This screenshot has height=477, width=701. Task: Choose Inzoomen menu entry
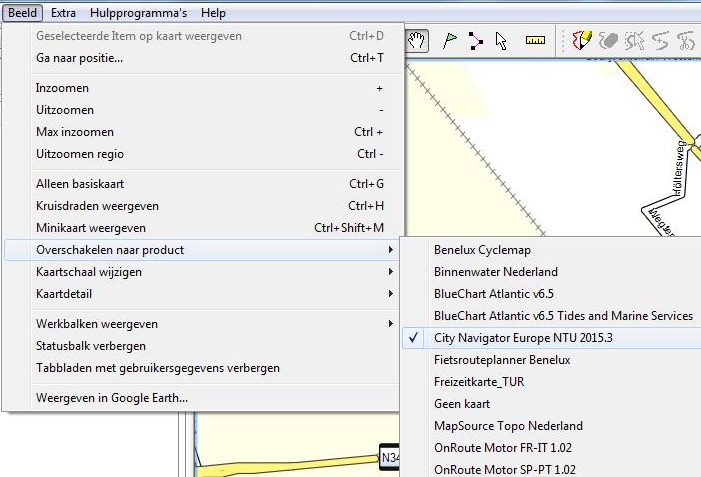201,88
